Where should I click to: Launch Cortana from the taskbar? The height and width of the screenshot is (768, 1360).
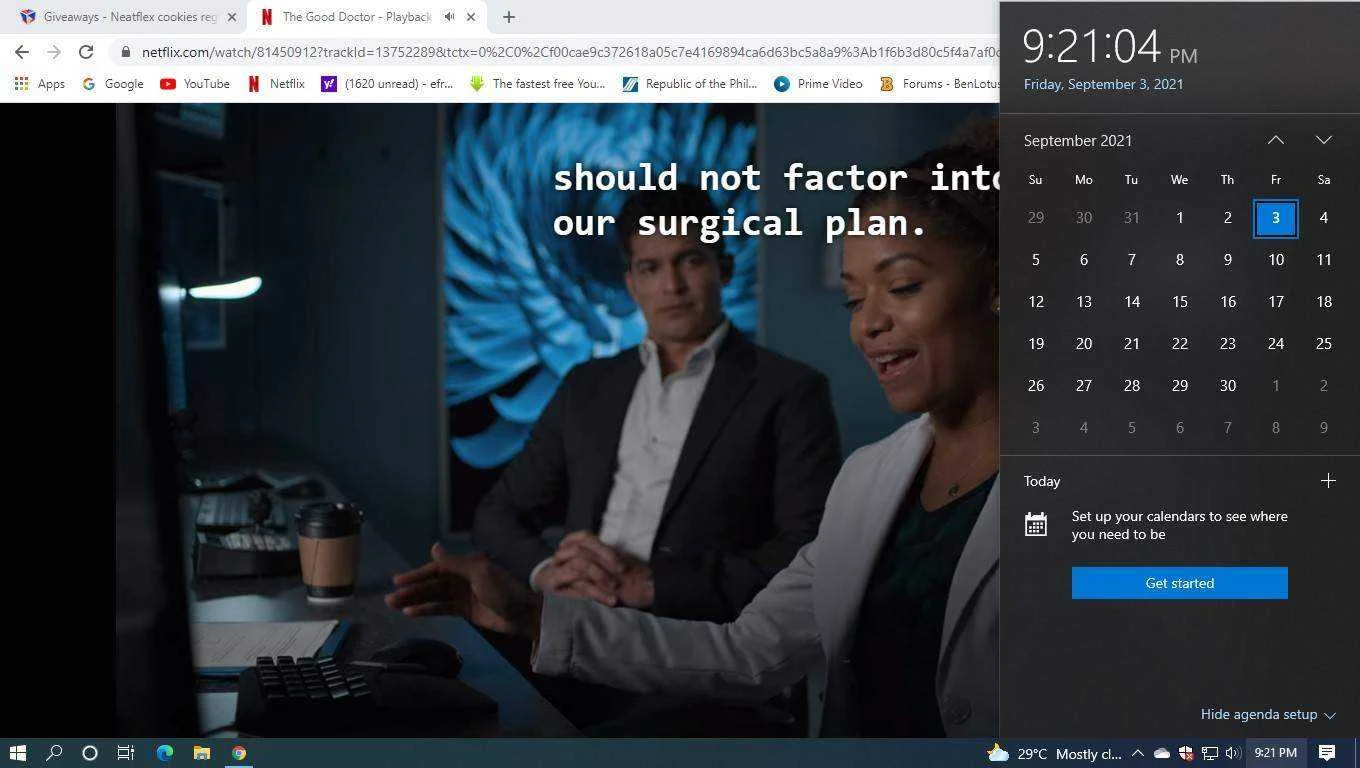click(x=90, y=753)
